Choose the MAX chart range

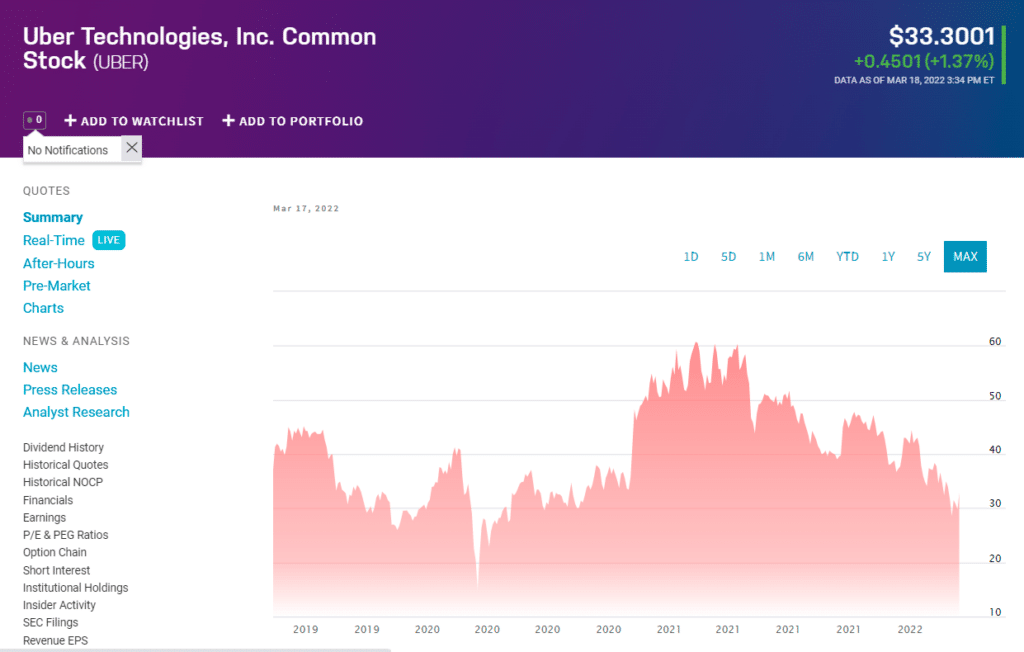pos(965,257)
